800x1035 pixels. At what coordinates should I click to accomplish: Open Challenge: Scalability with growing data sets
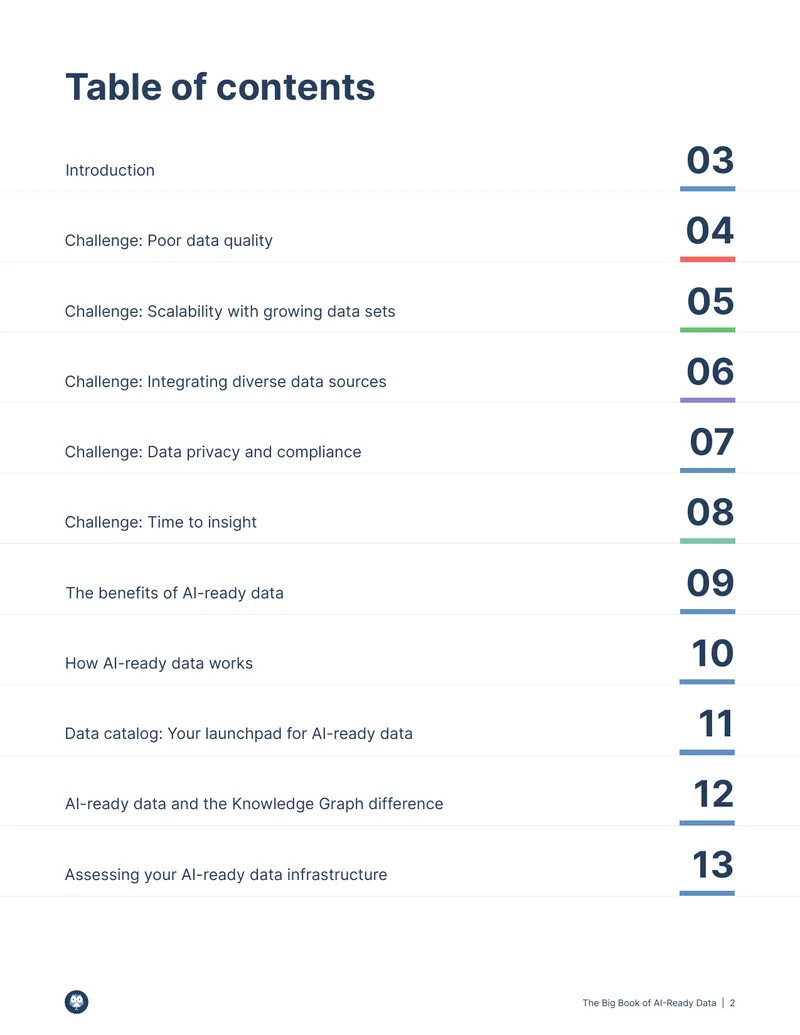tap(230, 312)
